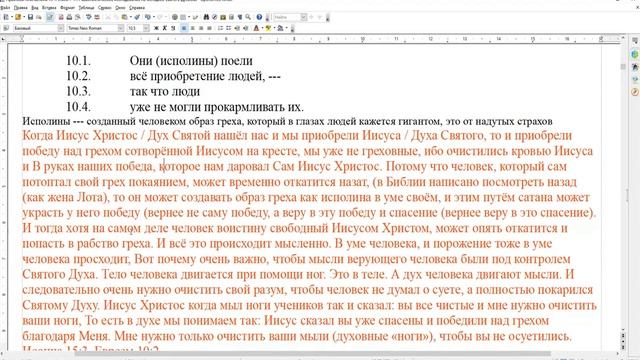Toggle Edit File mode button
Screen dimensions: 640x360
pos(50,17)
